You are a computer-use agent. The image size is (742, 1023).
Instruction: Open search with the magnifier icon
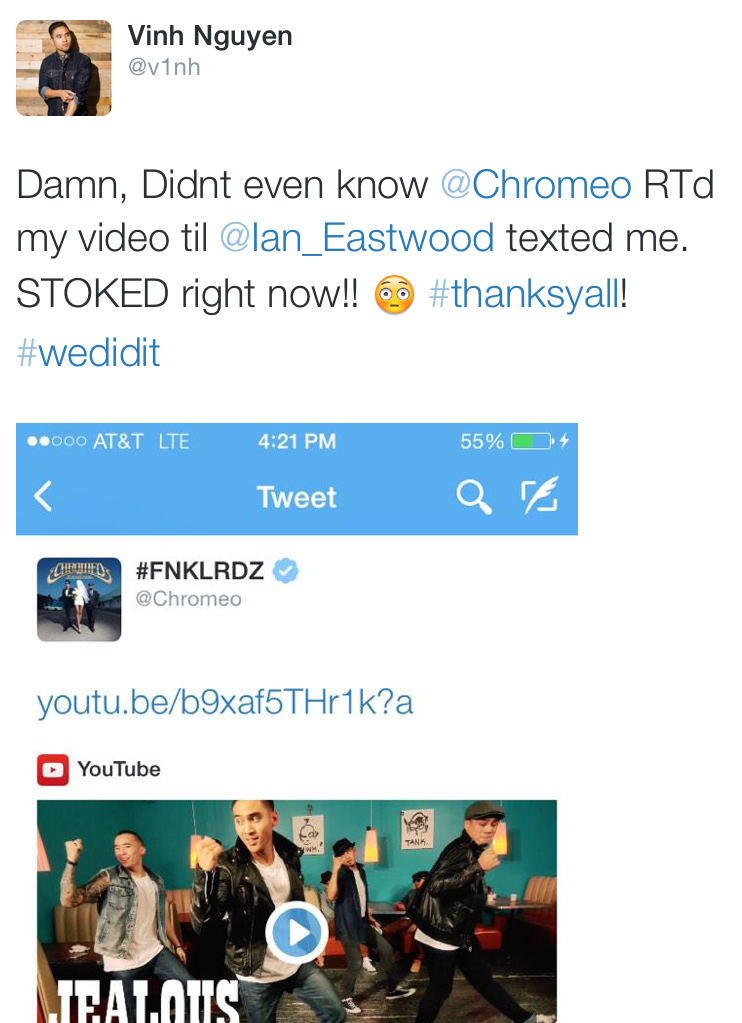point(474,496)
